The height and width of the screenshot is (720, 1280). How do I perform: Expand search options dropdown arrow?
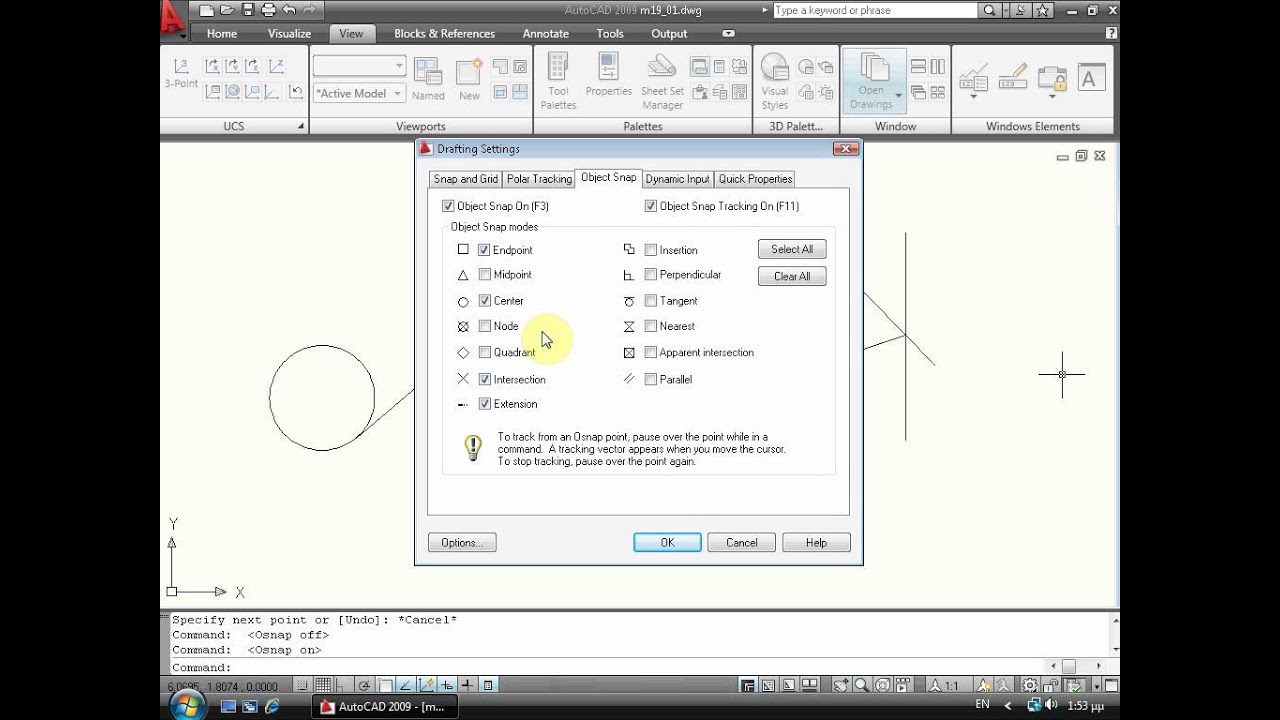click(1005, 10)
